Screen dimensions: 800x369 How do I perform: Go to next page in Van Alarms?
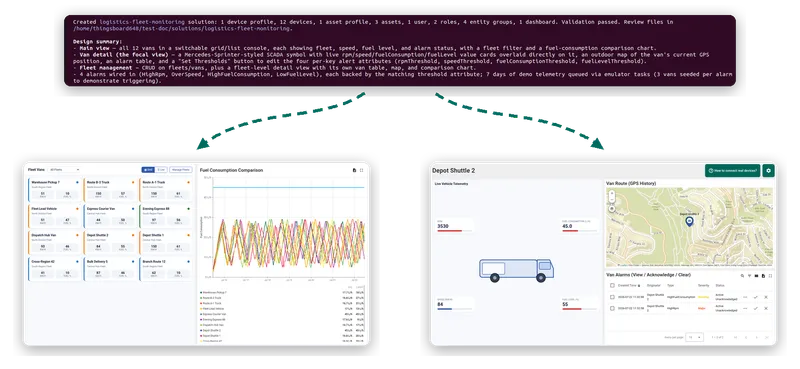pos(757,337)
